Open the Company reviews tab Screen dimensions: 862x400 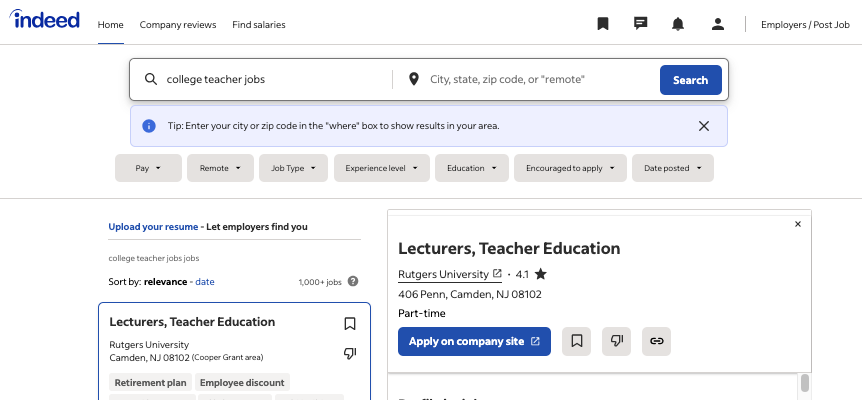(178, 25)
